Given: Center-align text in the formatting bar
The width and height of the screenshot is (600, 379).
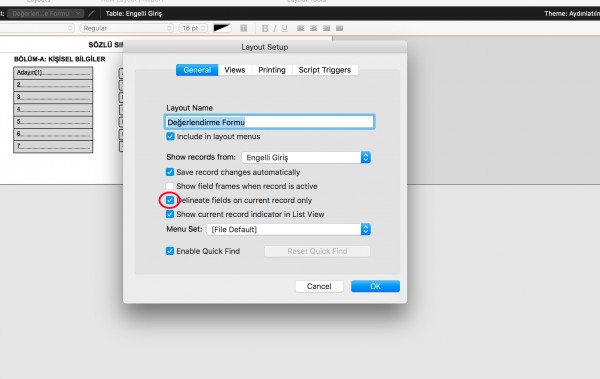Looking at the screenshot, I should click(314, 28).
